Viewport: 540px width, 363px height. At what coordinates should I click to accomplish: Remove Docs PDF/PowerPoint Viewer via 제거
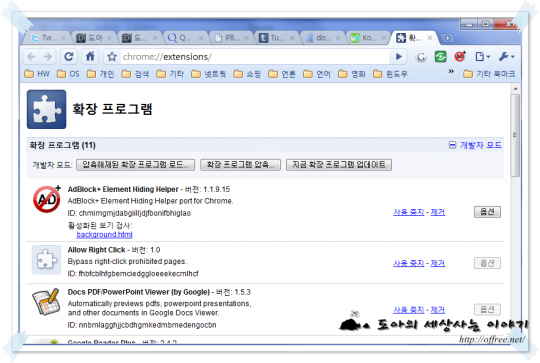437,310
